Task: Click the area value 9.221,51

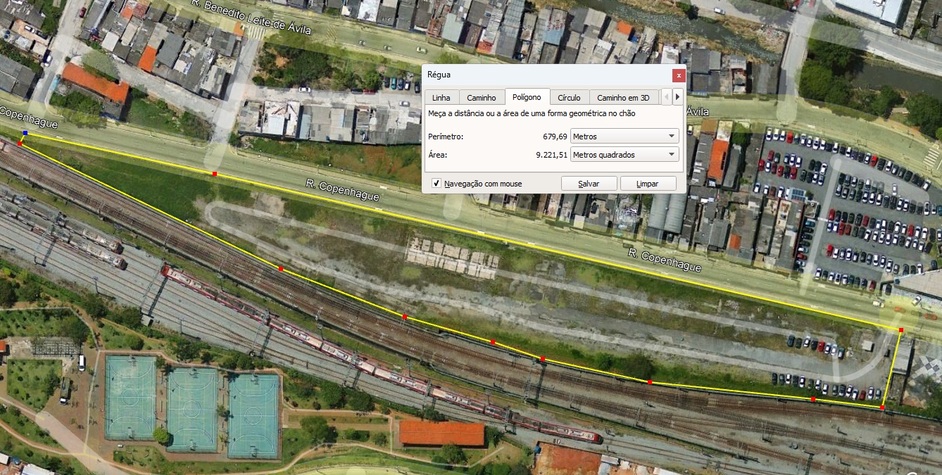Action: point(552,154)
